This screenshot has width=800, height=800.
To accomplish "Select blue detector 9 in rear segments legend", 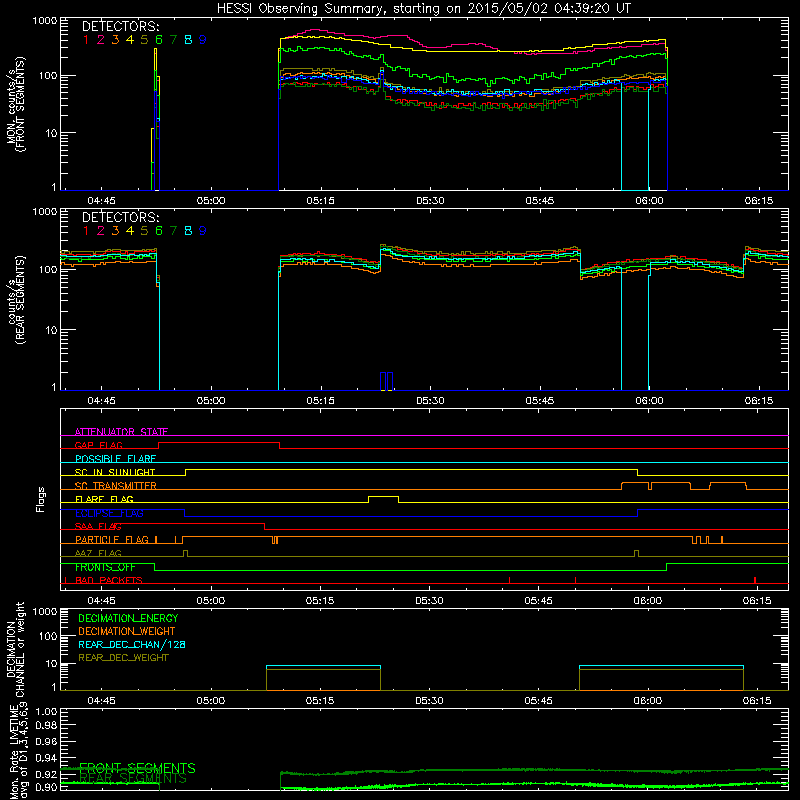I will click(203, 231).
